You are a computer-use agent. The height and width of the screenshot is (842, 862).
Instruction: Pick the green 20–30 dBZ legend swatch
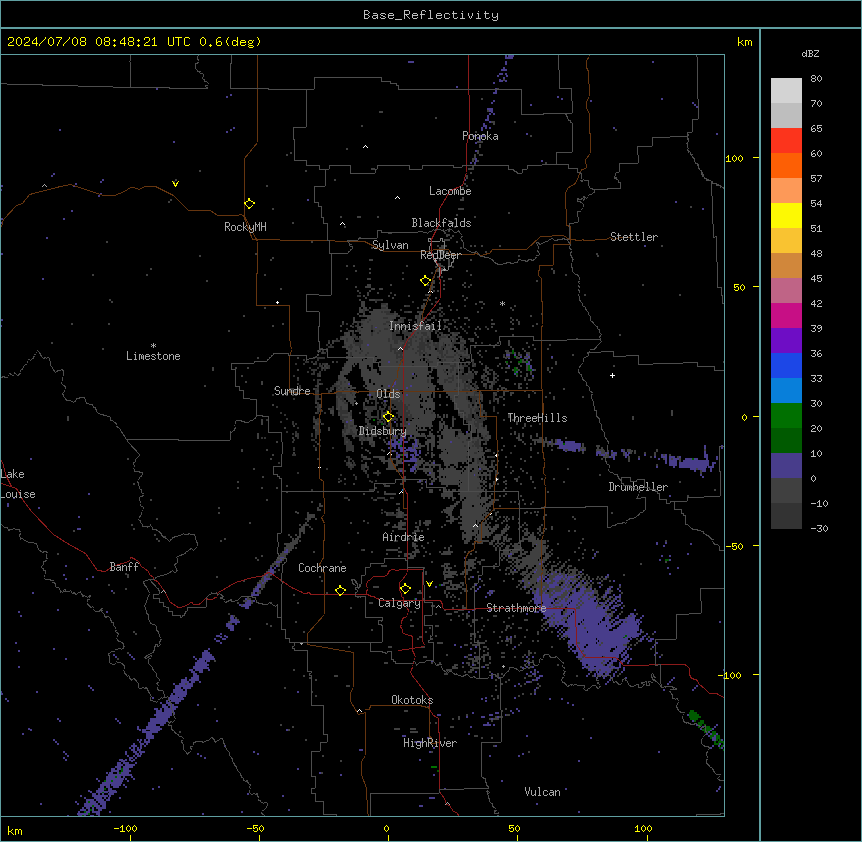pos(786,416)
